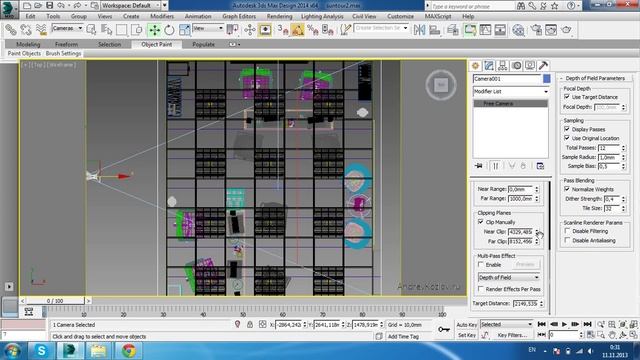Open the Create Selection Set dropdown
Screen dimensions: 640x360
pyautogui.click(x=381, y=28)
